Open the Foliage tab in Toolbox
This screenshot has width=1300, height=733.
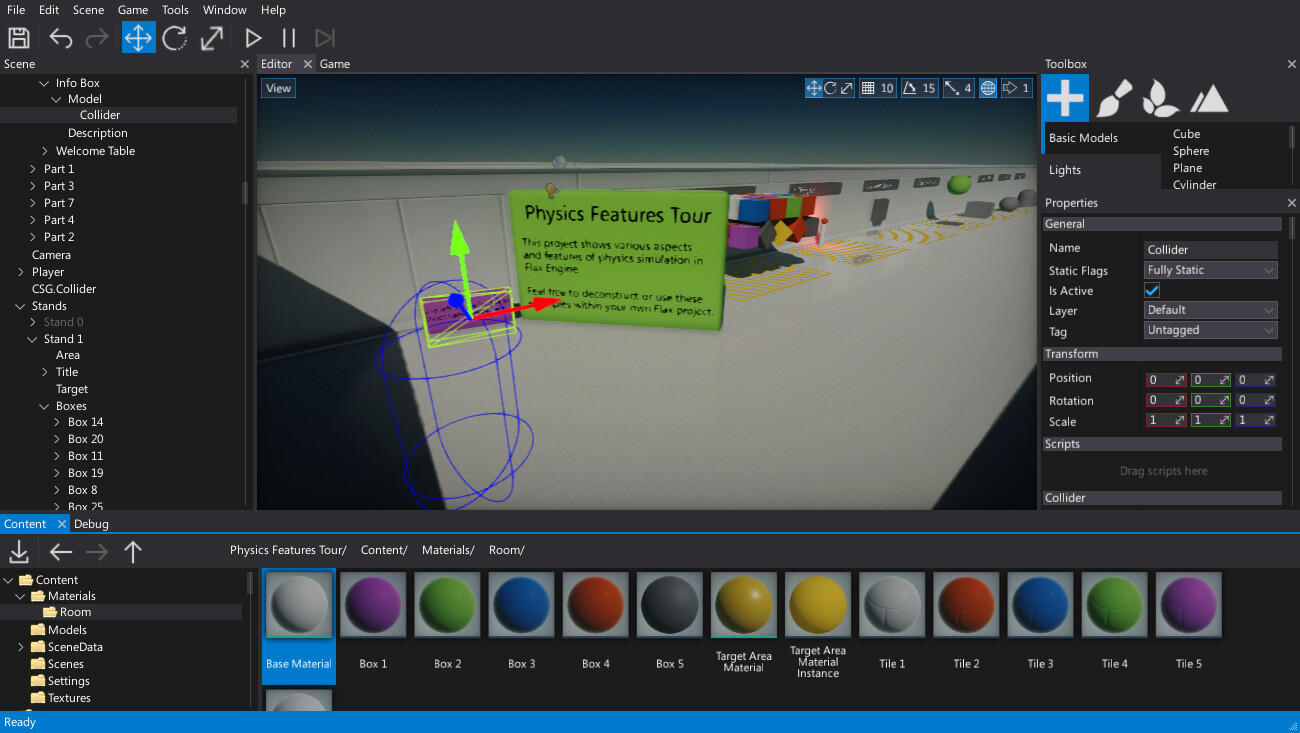click(x=1161, y=98)
